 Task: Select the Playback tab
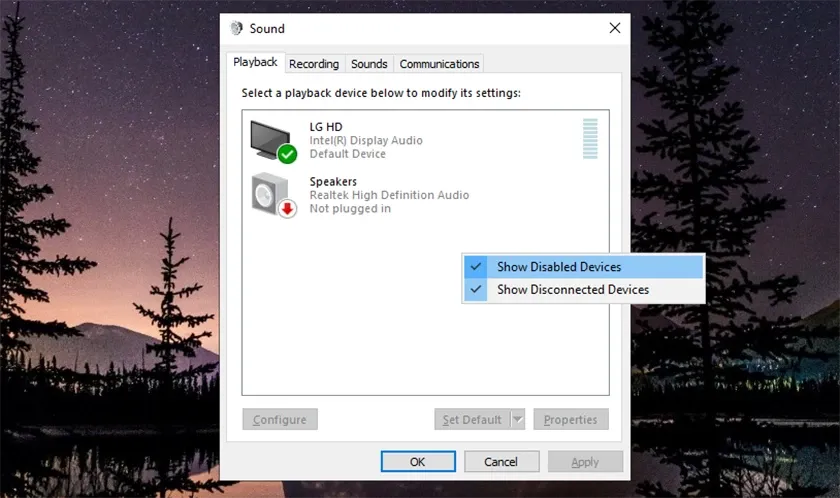(x=255, y=62)
